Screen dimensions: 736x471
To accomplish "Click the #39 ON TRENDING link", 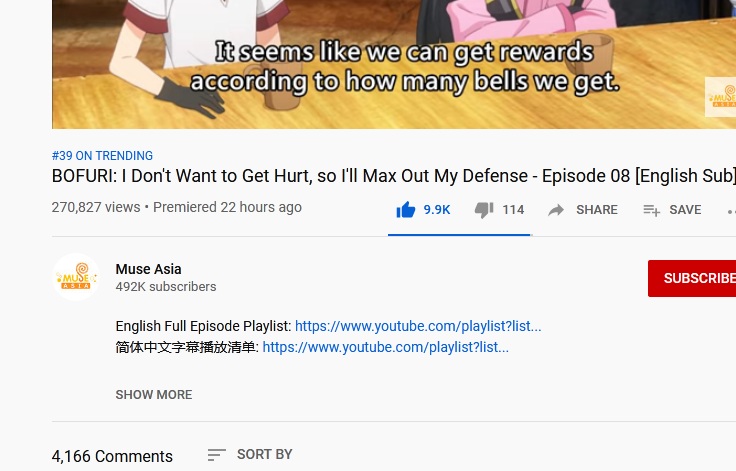I will click(102, 155).
